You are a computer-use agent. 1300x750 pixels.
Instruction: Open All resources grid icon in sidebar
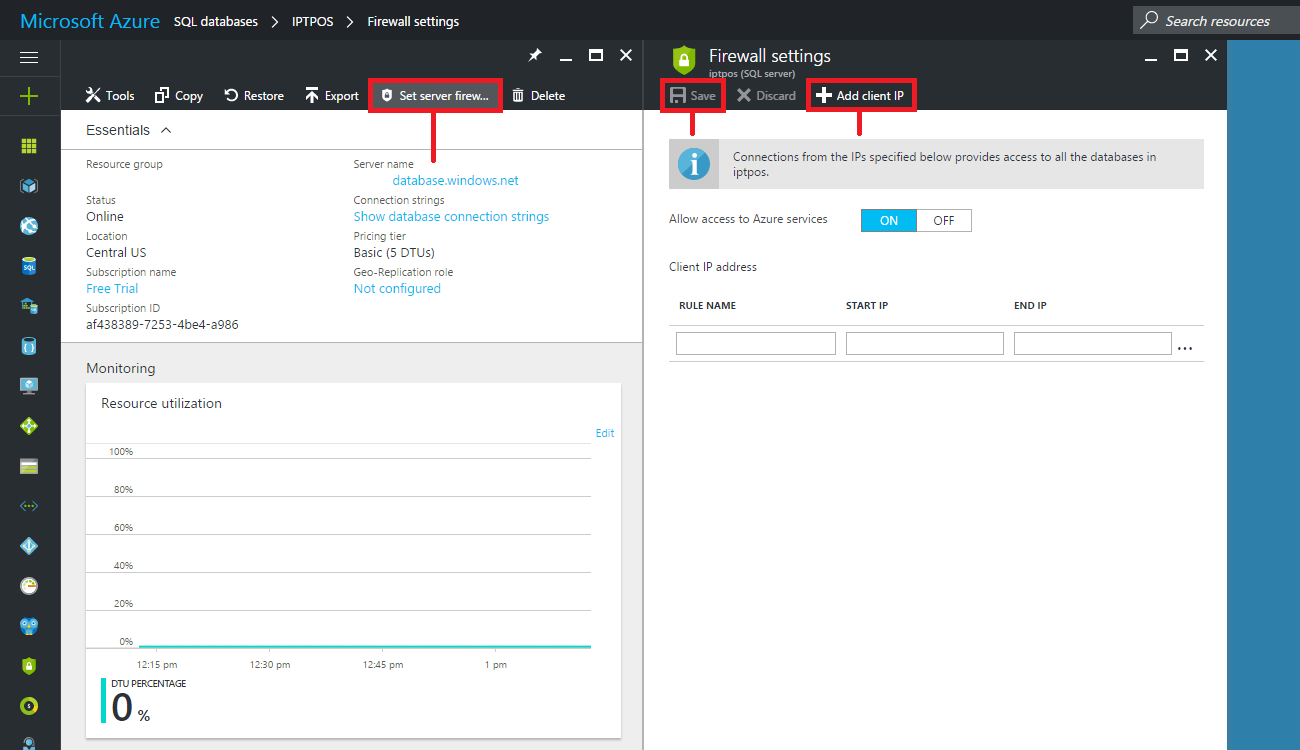click(29, 146)
